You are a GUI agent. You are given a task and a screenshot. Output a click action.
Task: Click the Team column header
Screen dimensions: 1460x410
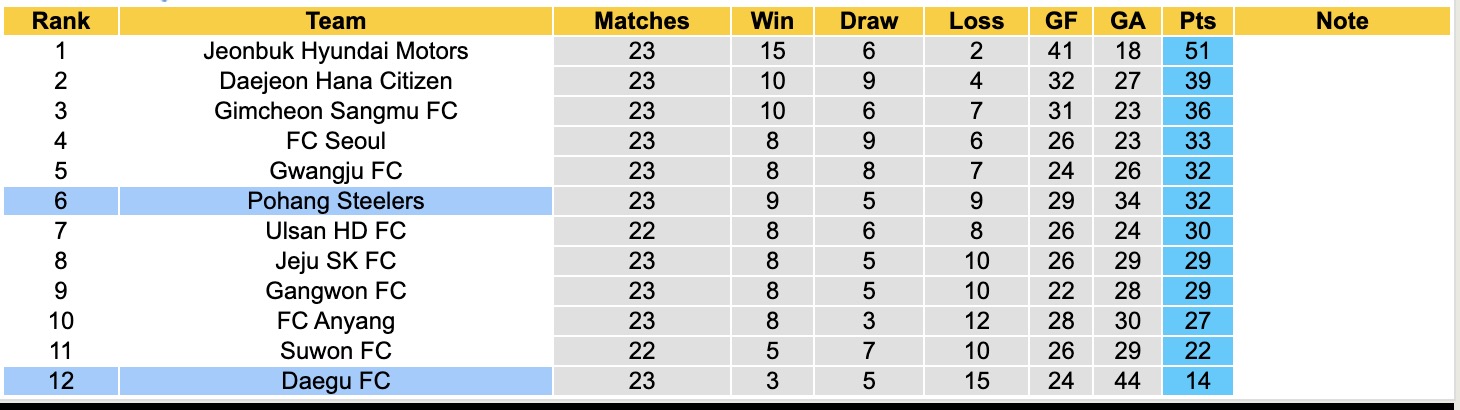coord(336,21)
